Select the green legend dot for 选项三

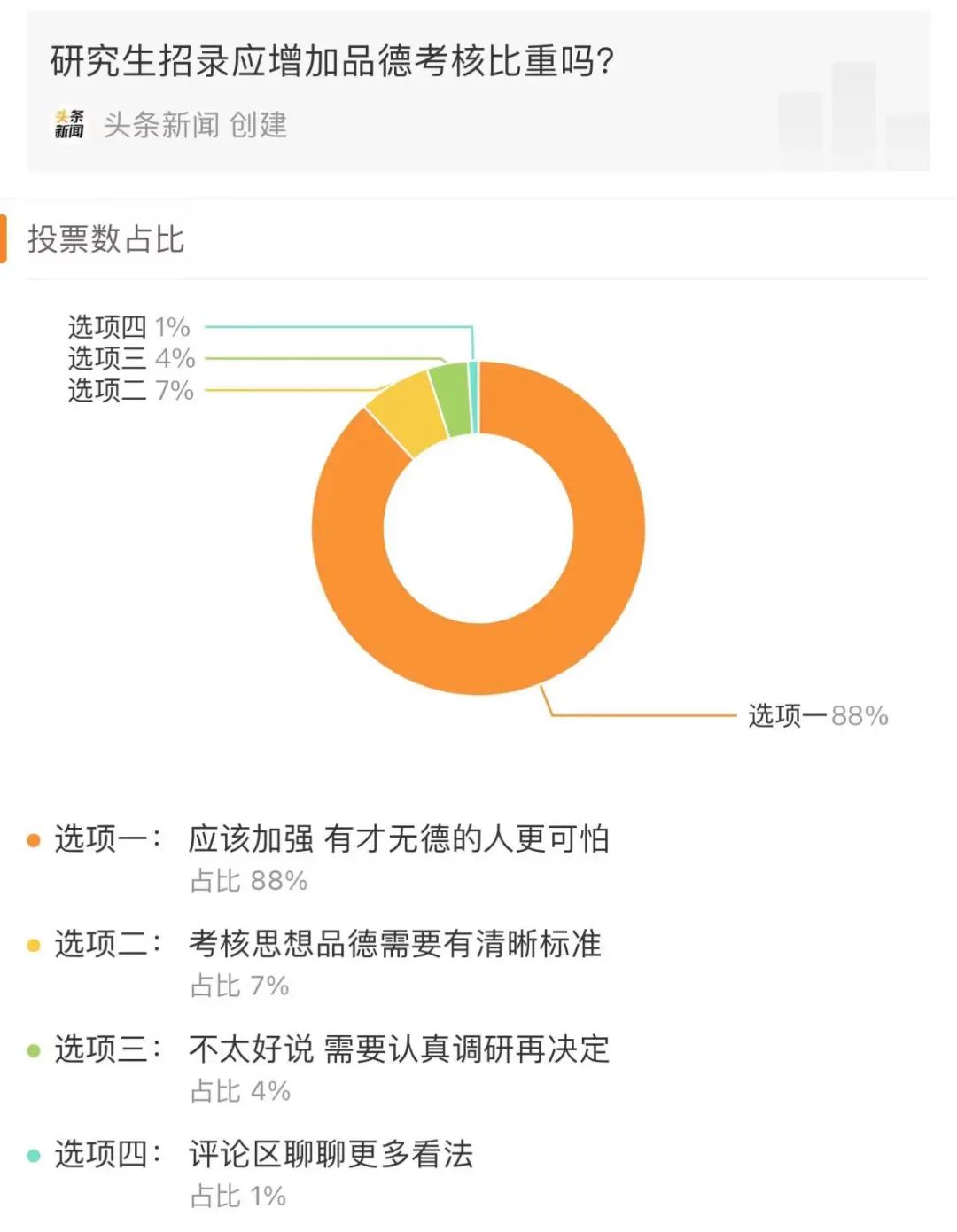(x=34, y=1050)
